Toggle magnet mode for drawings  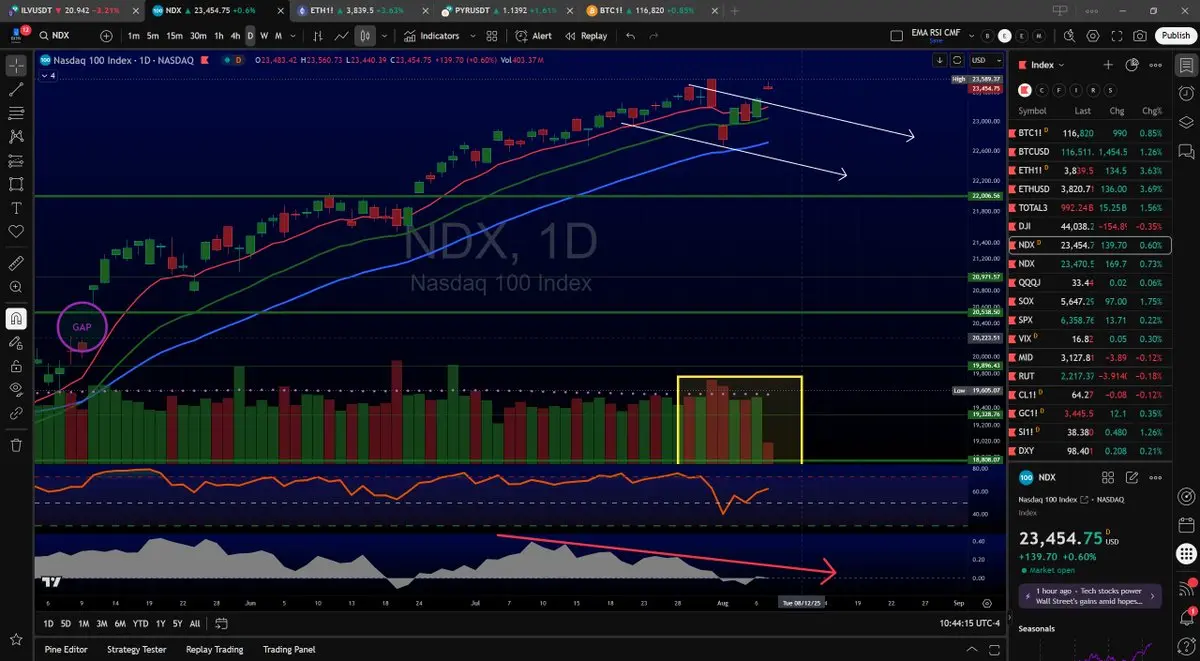pos(16,318)
